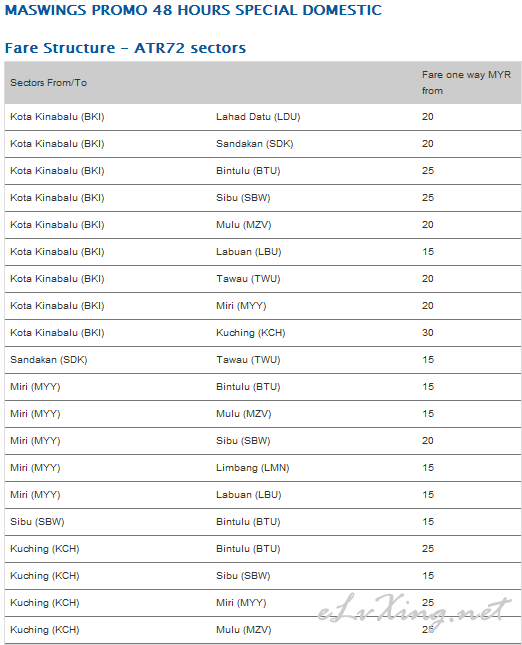The width and height of the screenshot is (522, 645).
Task: Click the eLvXing.net watermark
Action: point(415,610)
